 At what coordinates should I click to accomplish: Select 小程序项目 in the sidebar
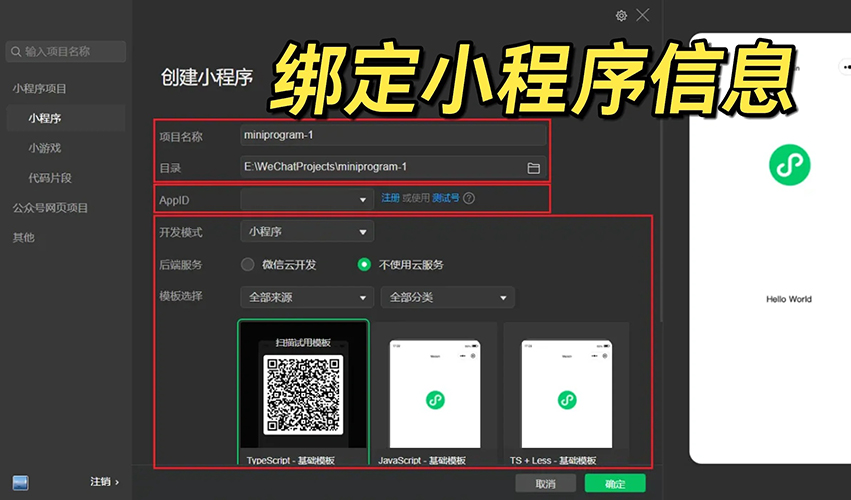(40, 88)
